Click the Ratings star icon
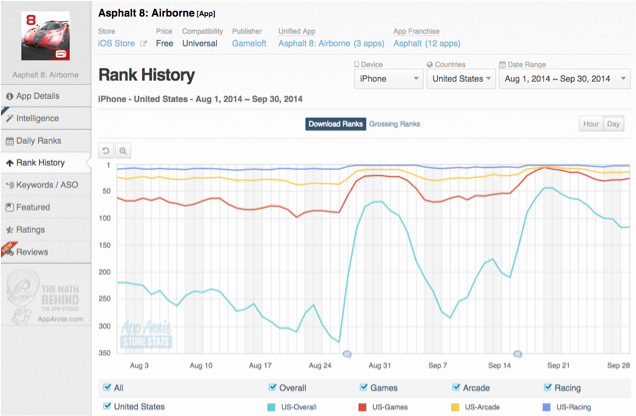The image size is (636, 416). coord(10,230)
